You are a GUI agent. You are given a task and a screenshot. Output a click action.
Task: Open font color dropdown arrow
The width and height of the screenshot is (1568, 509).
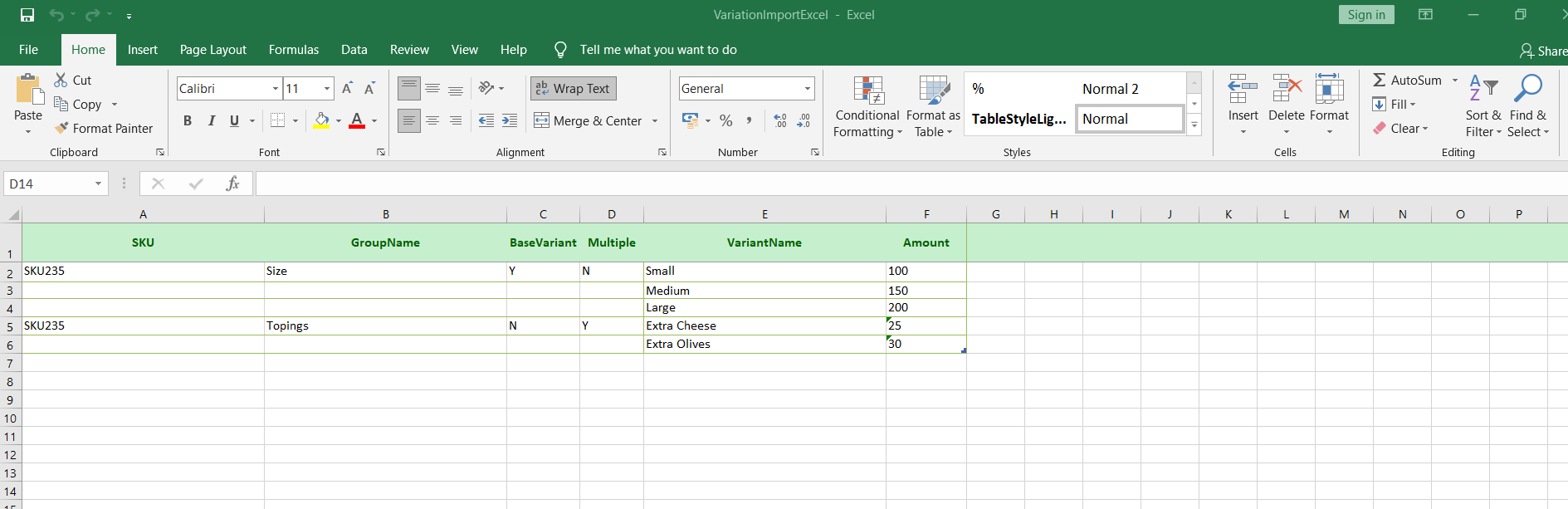(374, 121)
